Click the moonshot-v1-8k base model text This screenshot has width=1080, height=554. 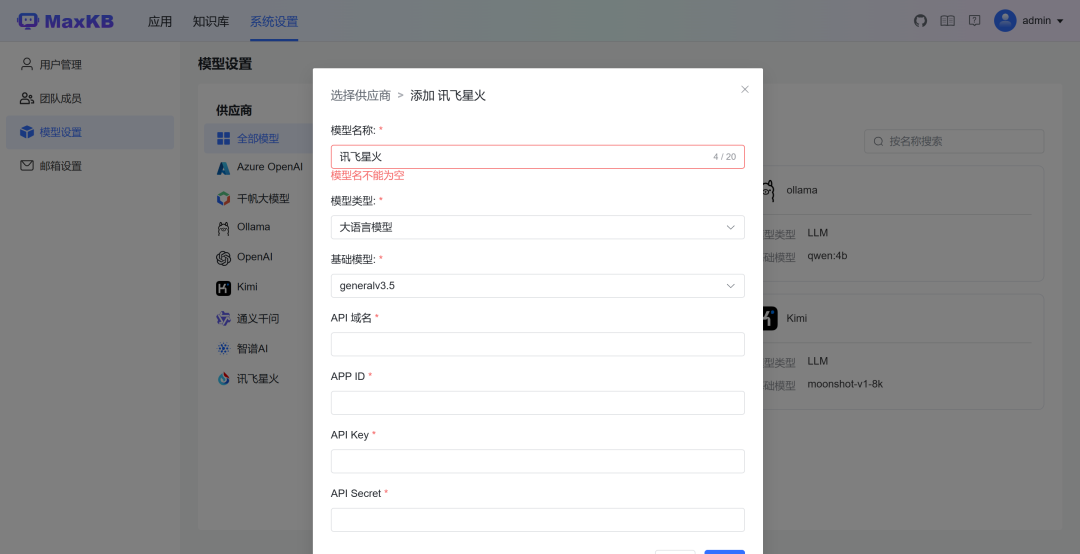click(x=845, y=384)
